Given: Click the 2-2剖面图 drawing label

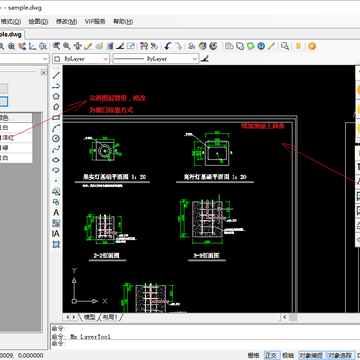Looking at the screenshot, I should tap(106, 255).
